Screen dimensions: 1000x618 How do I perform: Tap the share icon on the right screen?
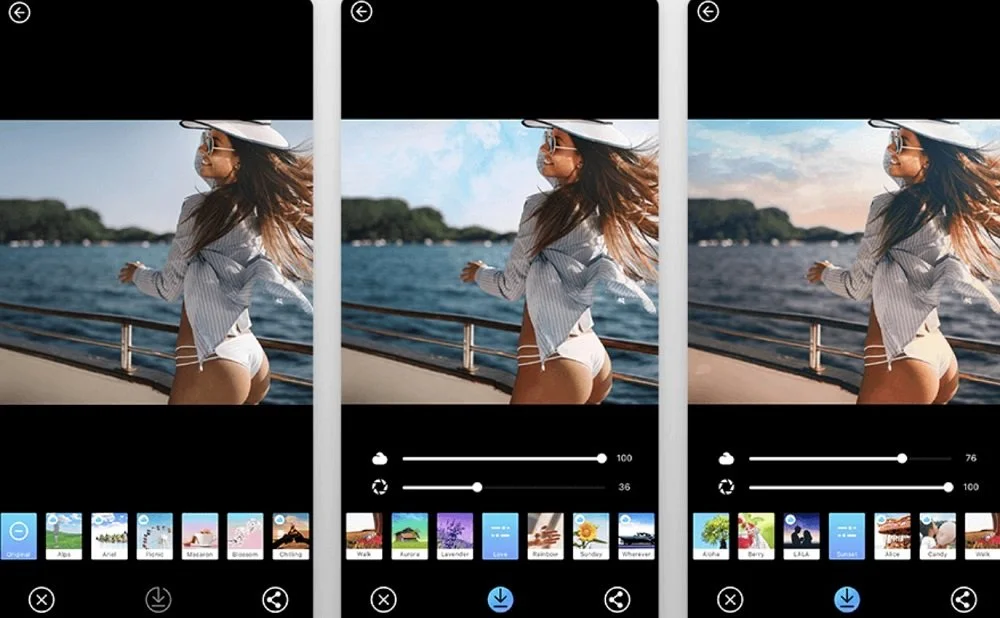(964, 600)
